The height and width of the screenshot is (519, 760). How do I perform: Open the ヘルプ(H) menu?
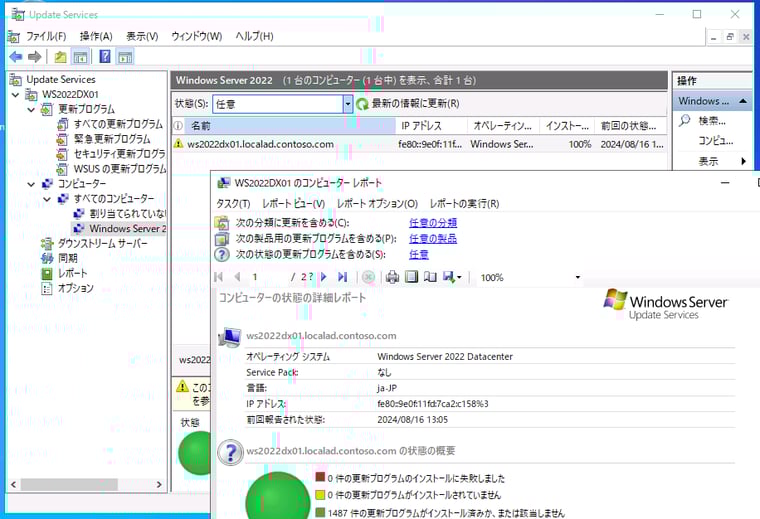click(254, 36)
